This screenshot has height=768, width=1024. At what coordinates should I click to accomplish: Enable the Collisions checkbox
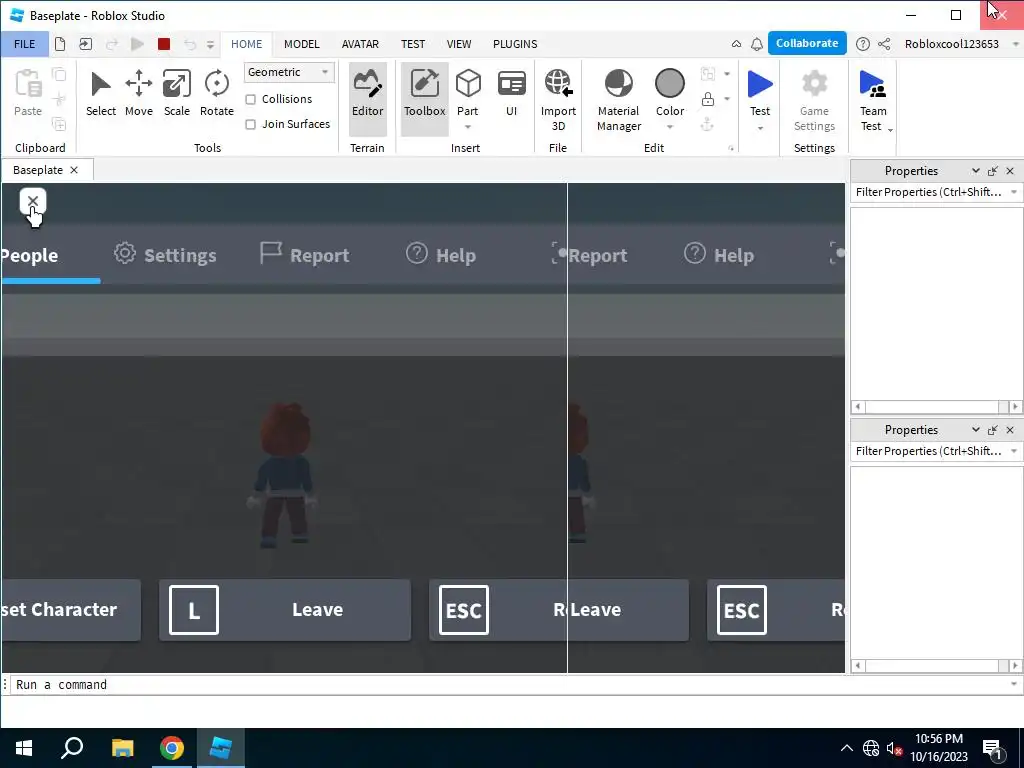tap(250, 99)
